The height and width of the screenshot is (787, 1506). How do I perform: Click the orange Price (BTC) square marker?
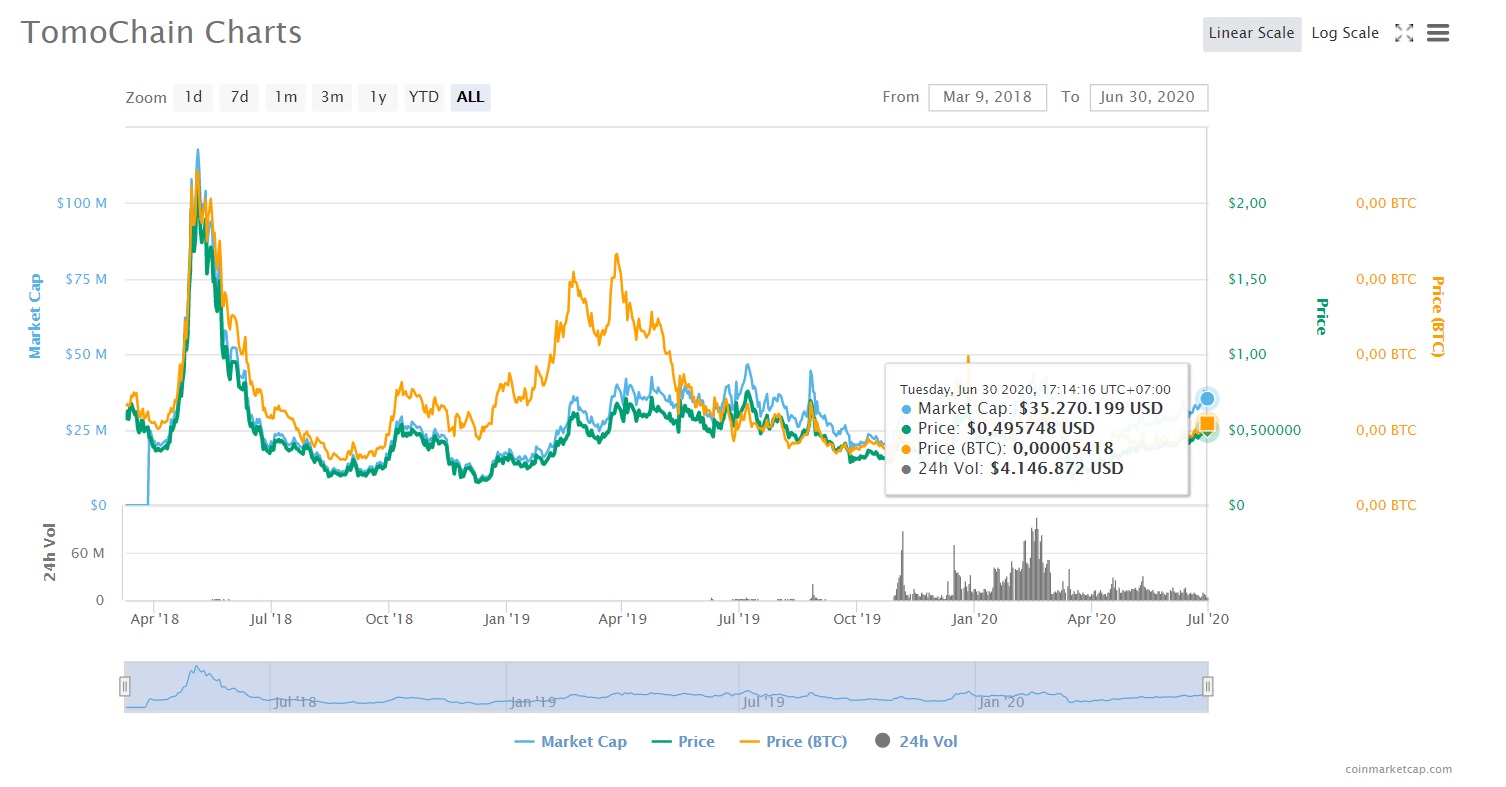tap(1207, 424)
